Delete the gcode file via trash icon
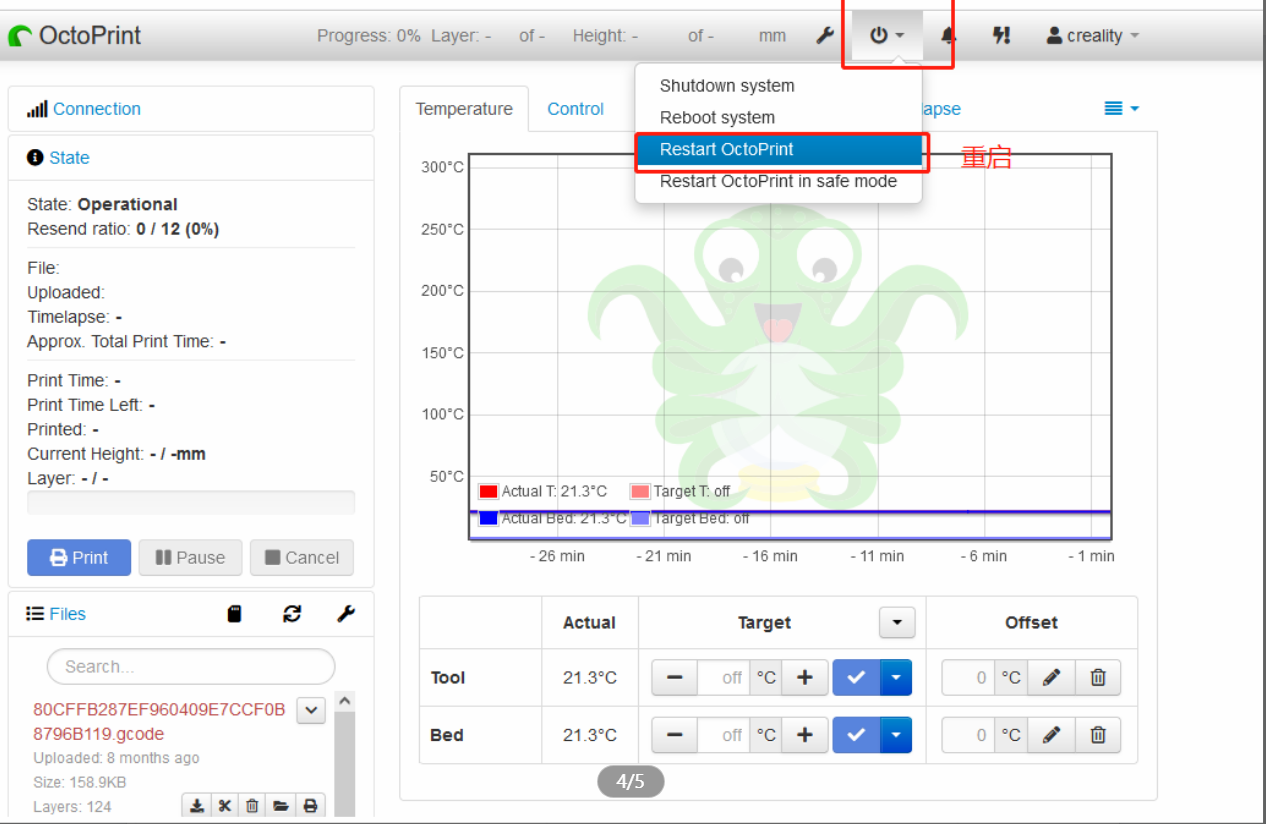This screenshot has width=1266, height=824. 252,805
